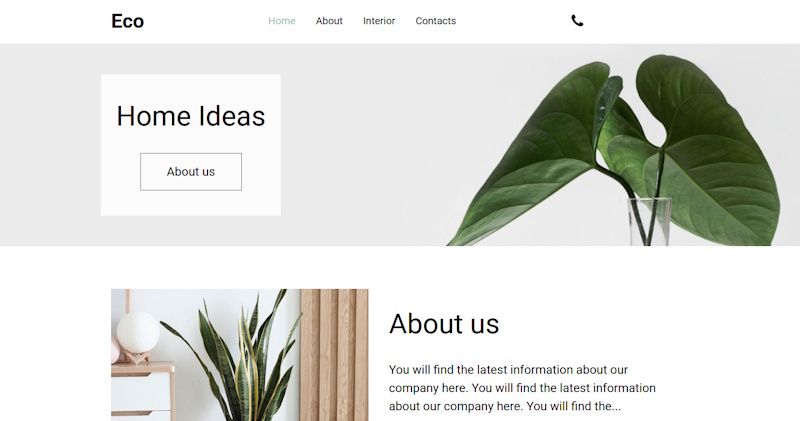Select the large green leaves hero image
Image resolution: width=800 pixels, height=421 pixels.
(x=612, y=150)
